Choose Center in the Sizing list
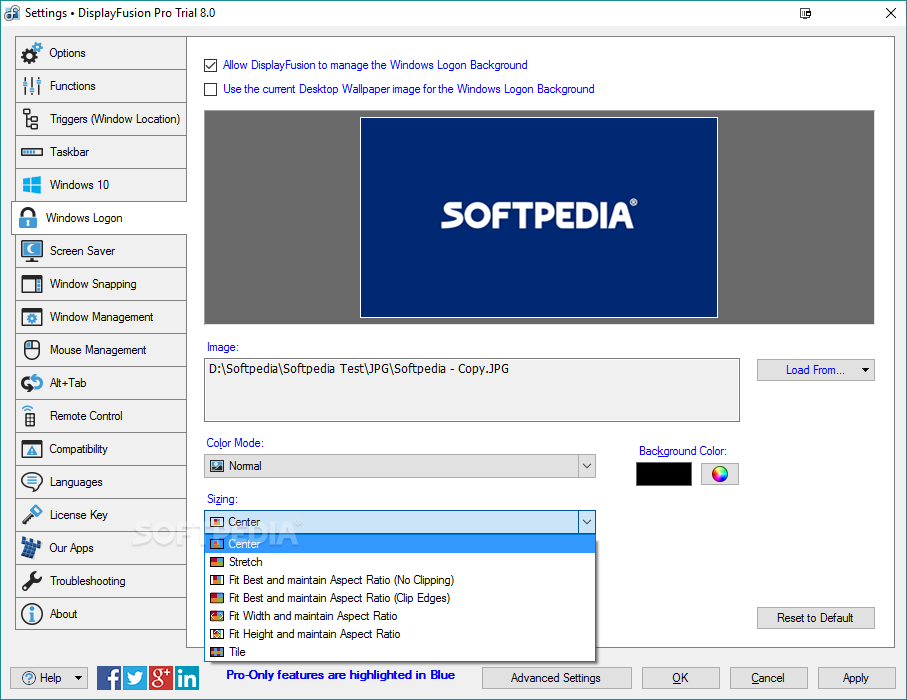Screen dimensions: 907x700 click(x=400, y=544)
